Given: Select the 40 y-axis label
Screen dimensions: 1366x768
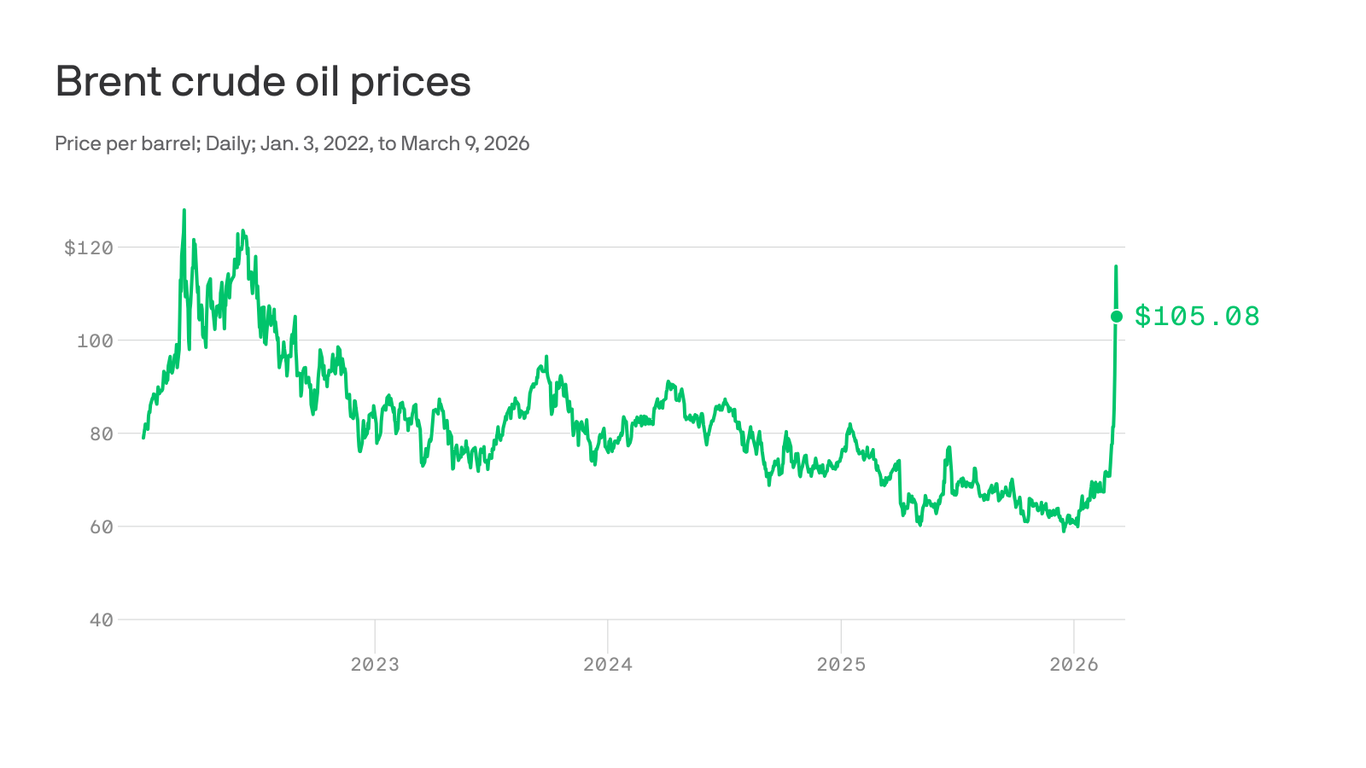Looking at the screenshot, I should [101, 620].
